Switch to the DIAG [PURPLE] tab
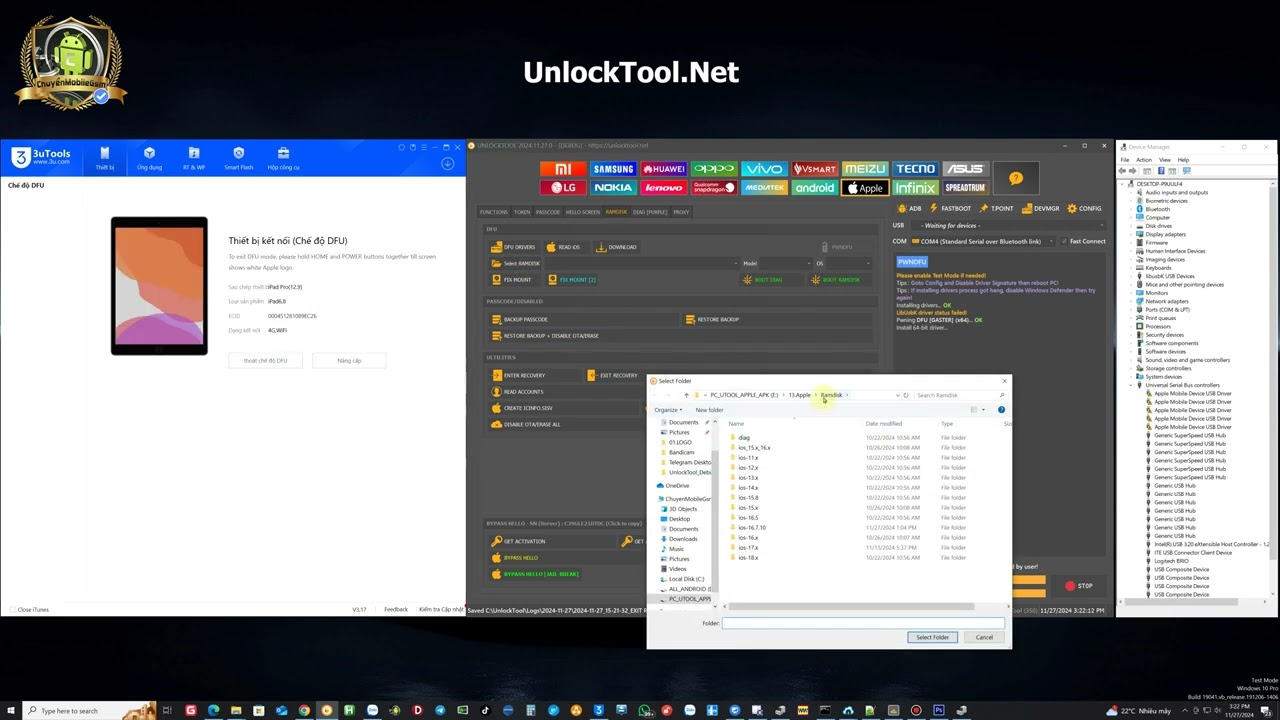This screenshot has width=1280, height=720. [650, 212]
